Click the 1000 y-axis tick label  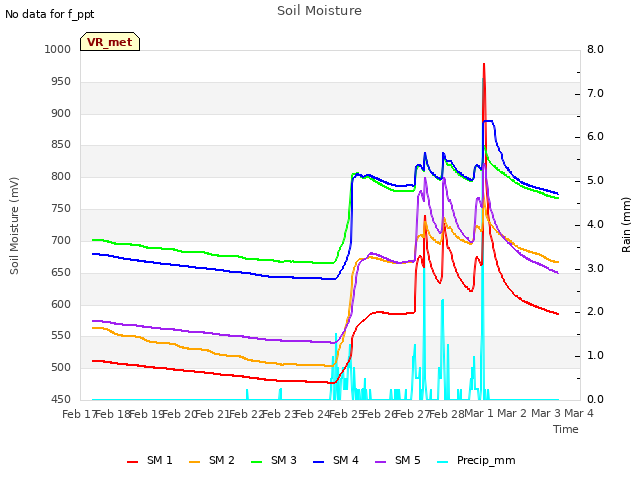[x=58, y=49]
